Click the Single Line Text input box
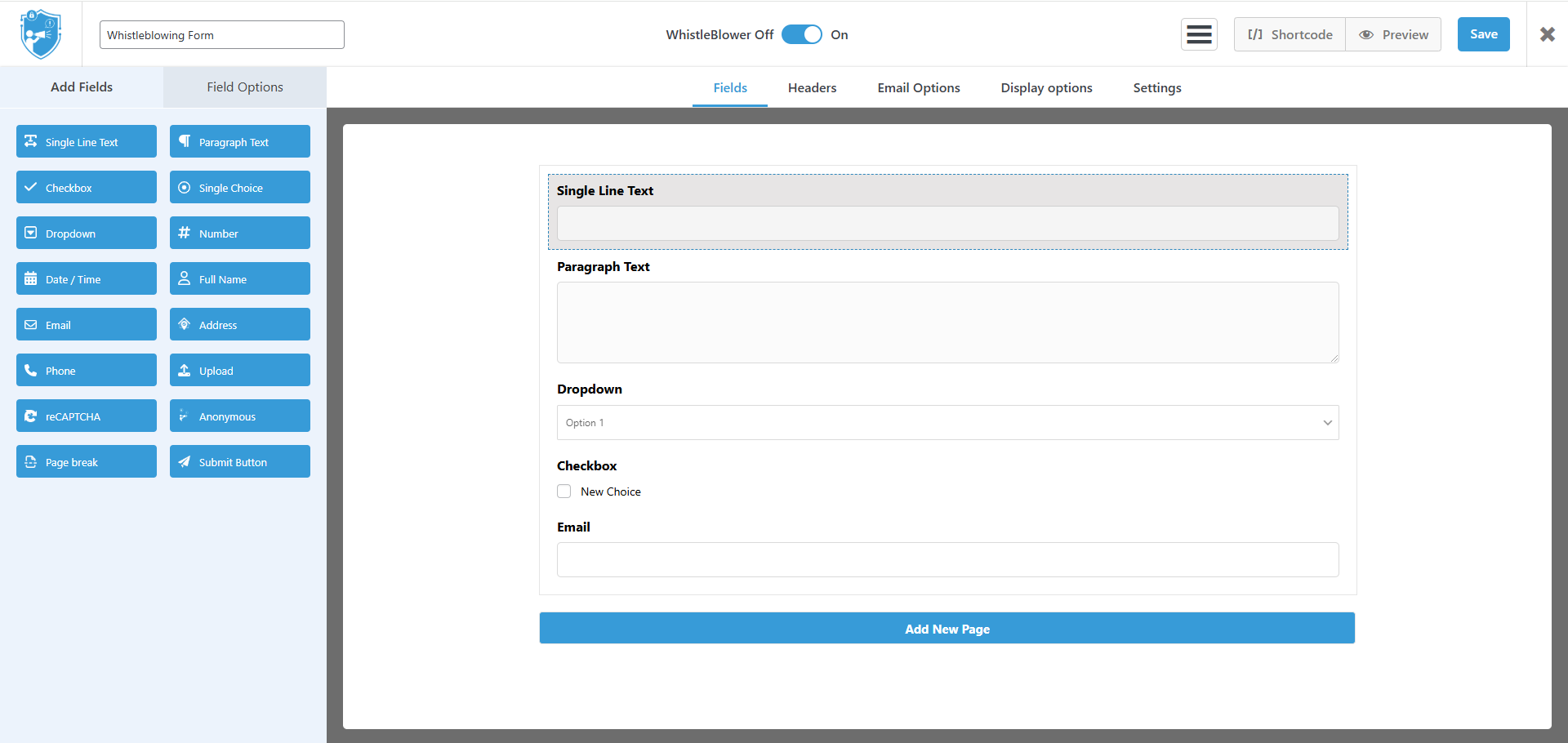The height and width of the screenshot is (743, 1568). 948,224
